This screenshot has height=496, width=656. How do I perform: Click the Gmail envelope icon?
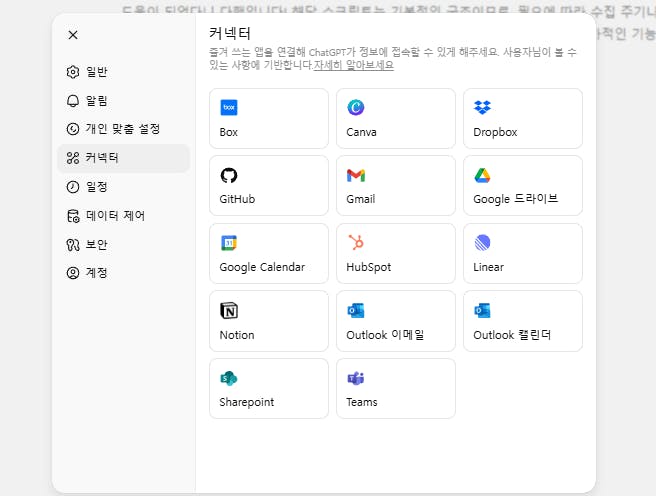coord(356,175)
